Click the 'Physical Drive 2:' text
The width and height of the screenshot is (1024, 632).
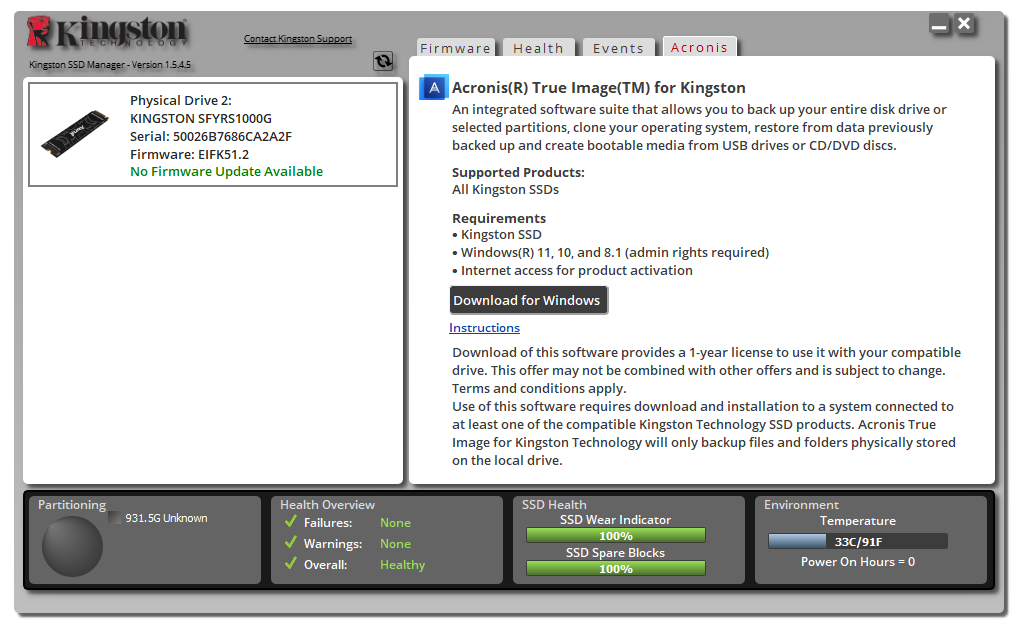click(x=181, y=101)
